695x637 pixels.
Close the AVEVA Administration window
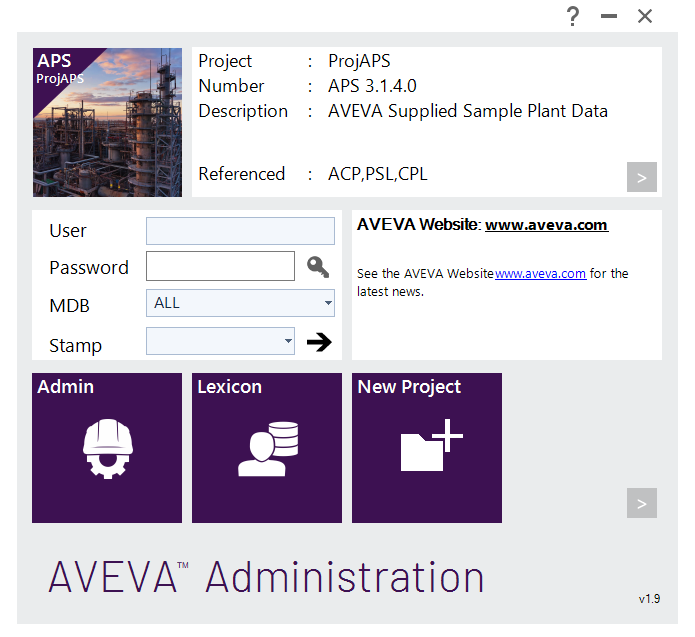tap(645, 16)
